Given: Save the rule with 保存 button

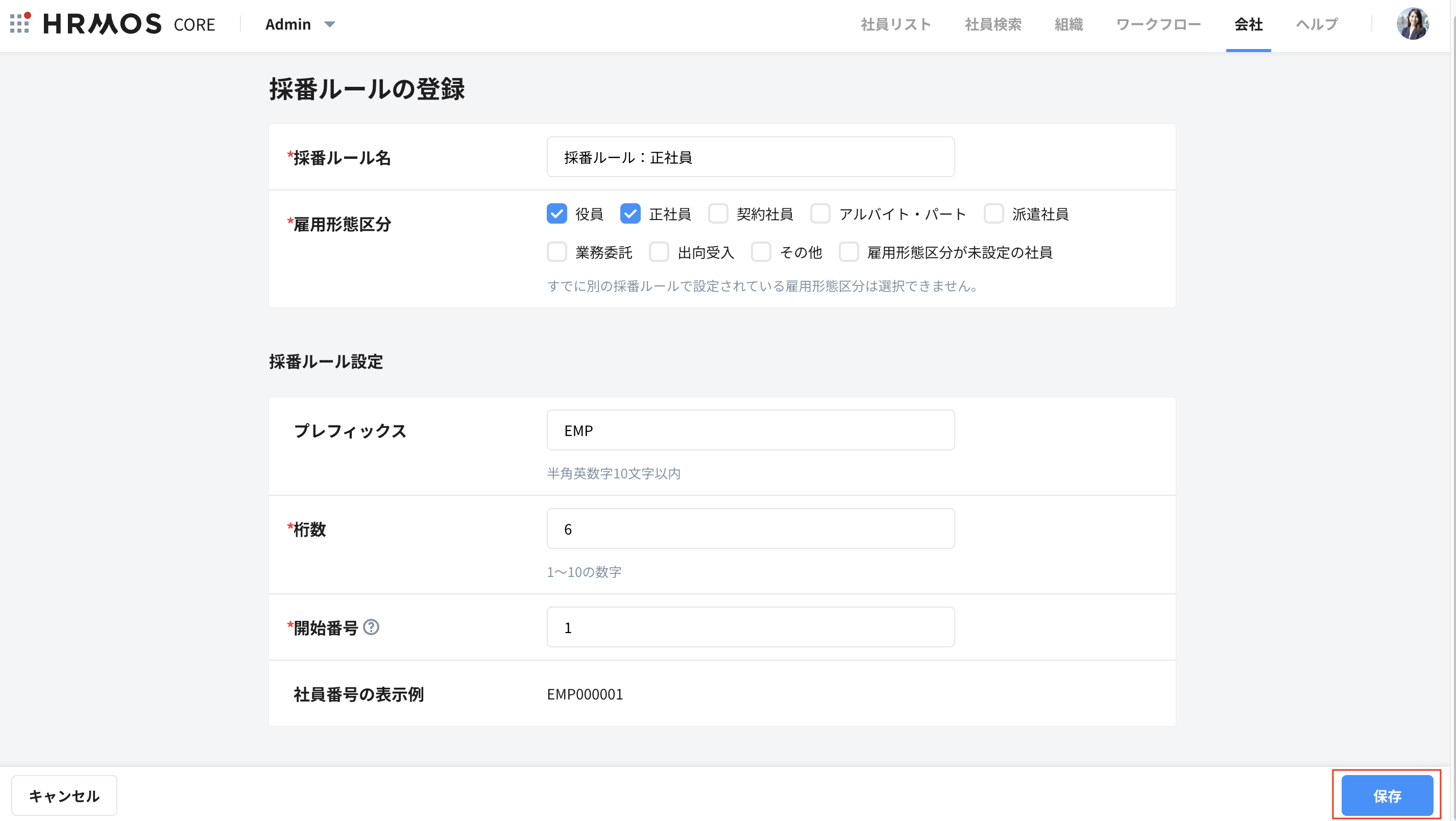Looking at the screenshot, I should click(1387, 795).
